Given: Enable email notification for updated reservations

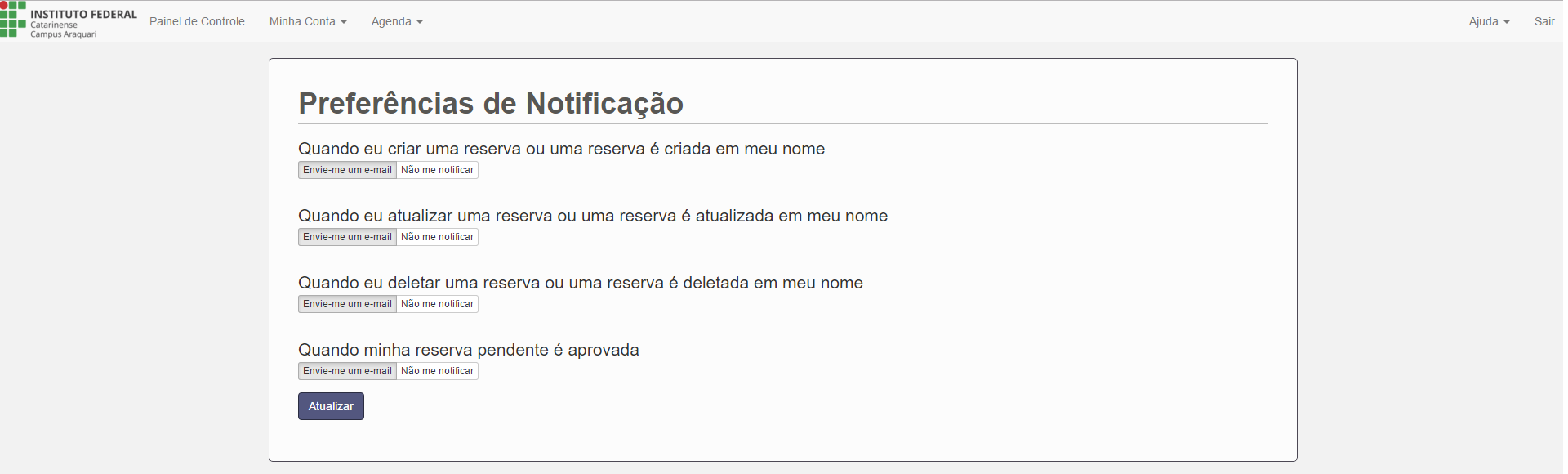Looking at the screenshot, I should [x=347, y=237].
